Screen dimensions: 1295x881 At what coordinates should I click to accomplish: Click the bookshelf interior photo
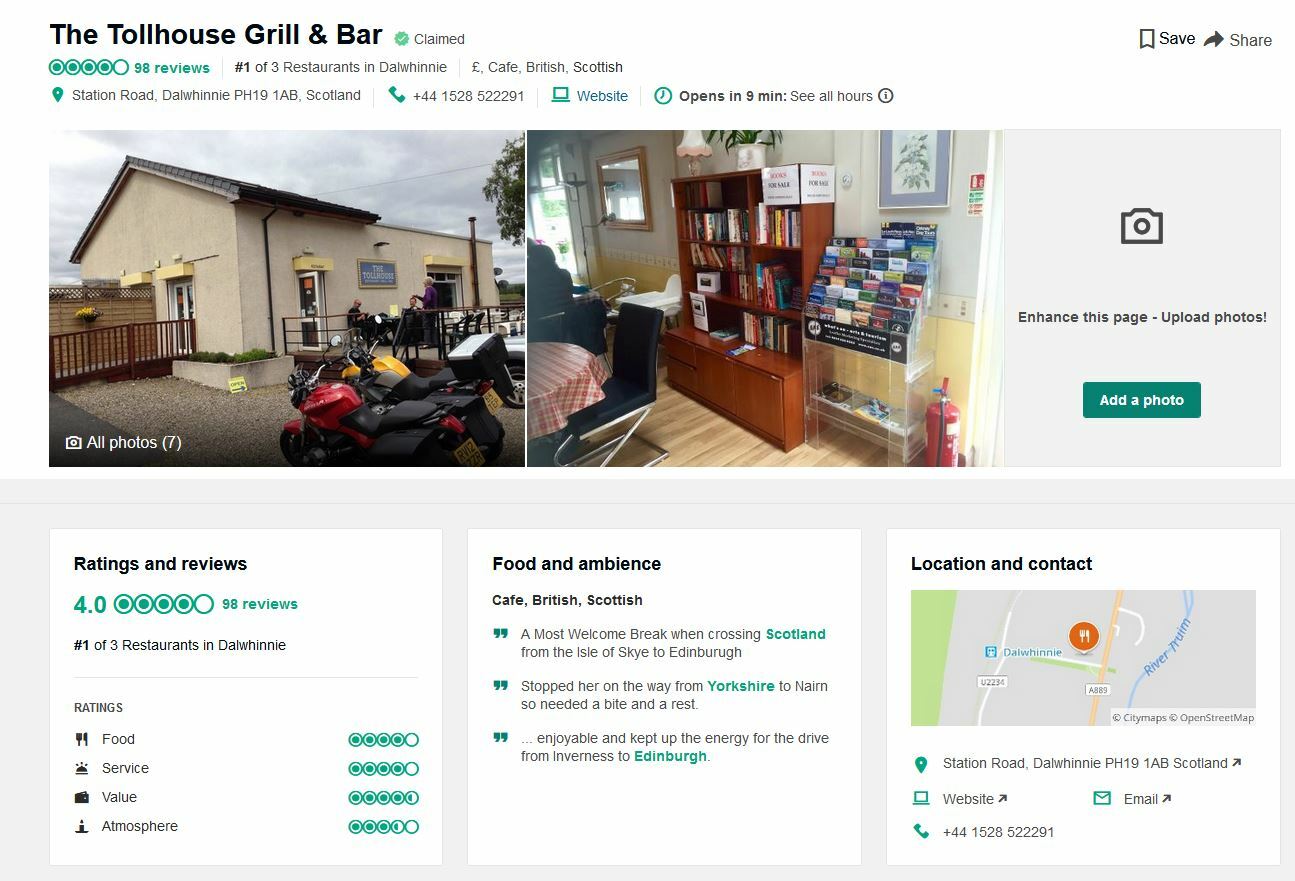pyautogui.click(x=764, y=298)
